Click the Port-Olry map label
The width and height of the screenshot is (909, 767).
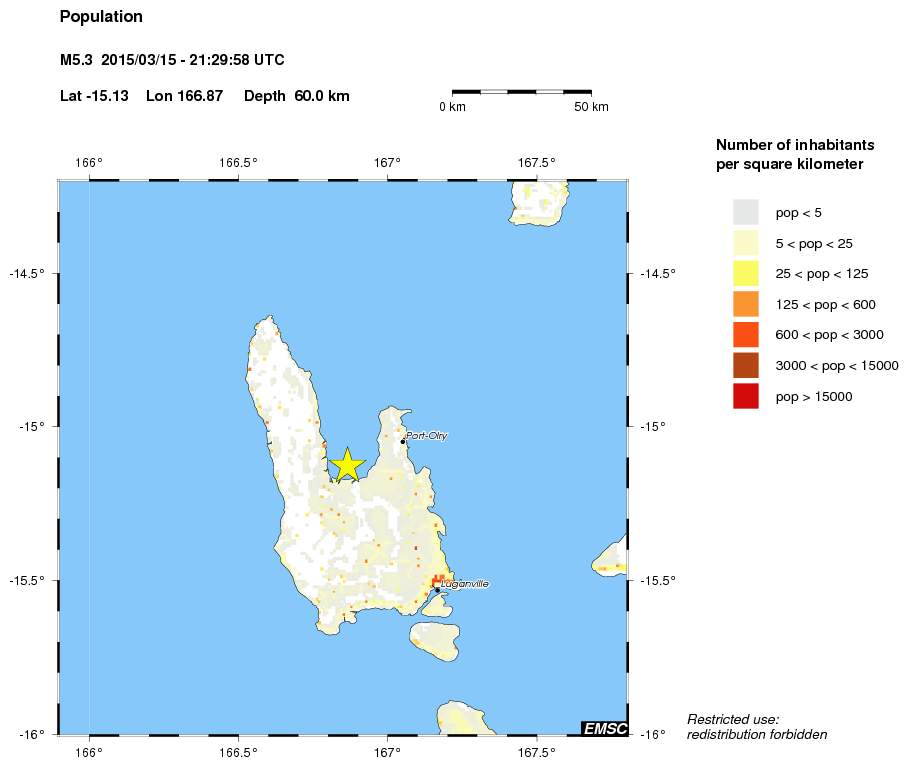(x=427, y=435)
